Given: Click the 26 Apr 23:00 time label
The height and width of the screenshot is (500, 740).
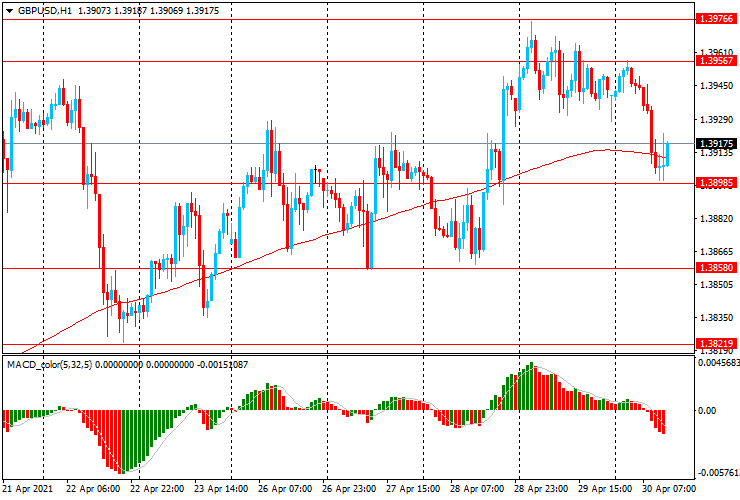Looking at the screenshot, I should (349, 490).
